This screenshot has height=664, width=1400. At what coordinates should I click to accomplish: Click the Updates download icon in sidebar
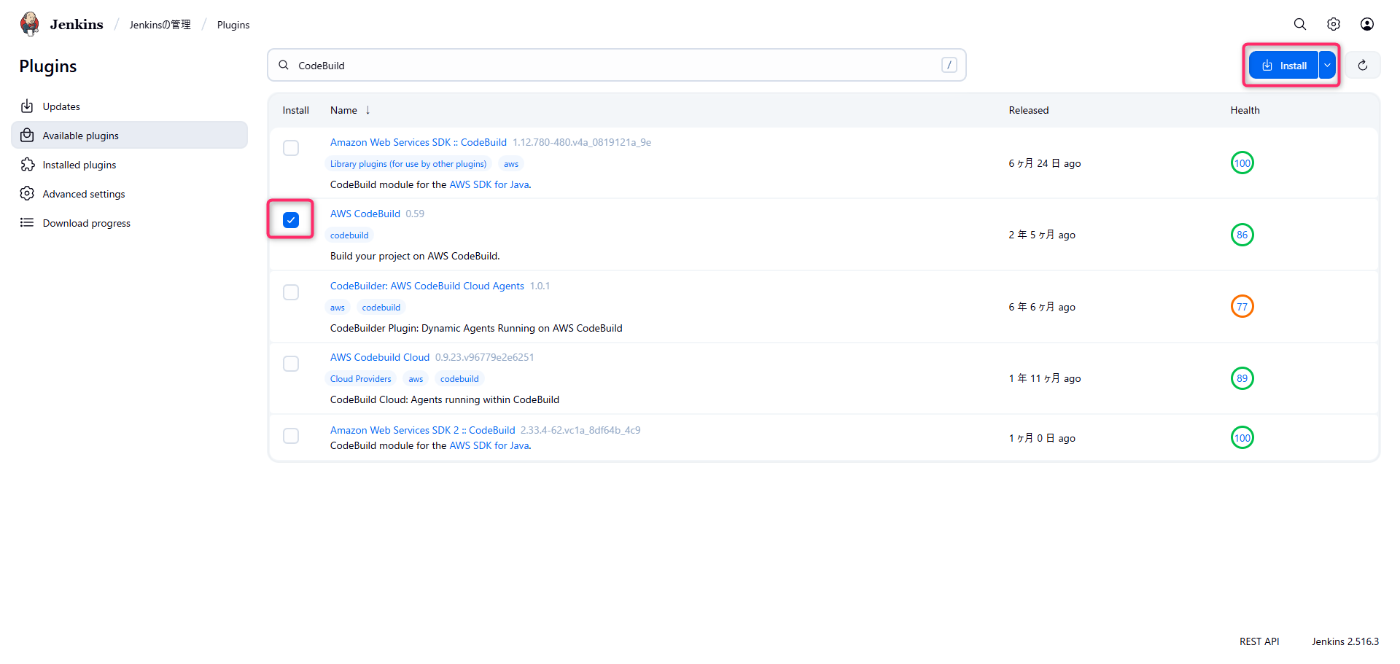coord(27,106)
